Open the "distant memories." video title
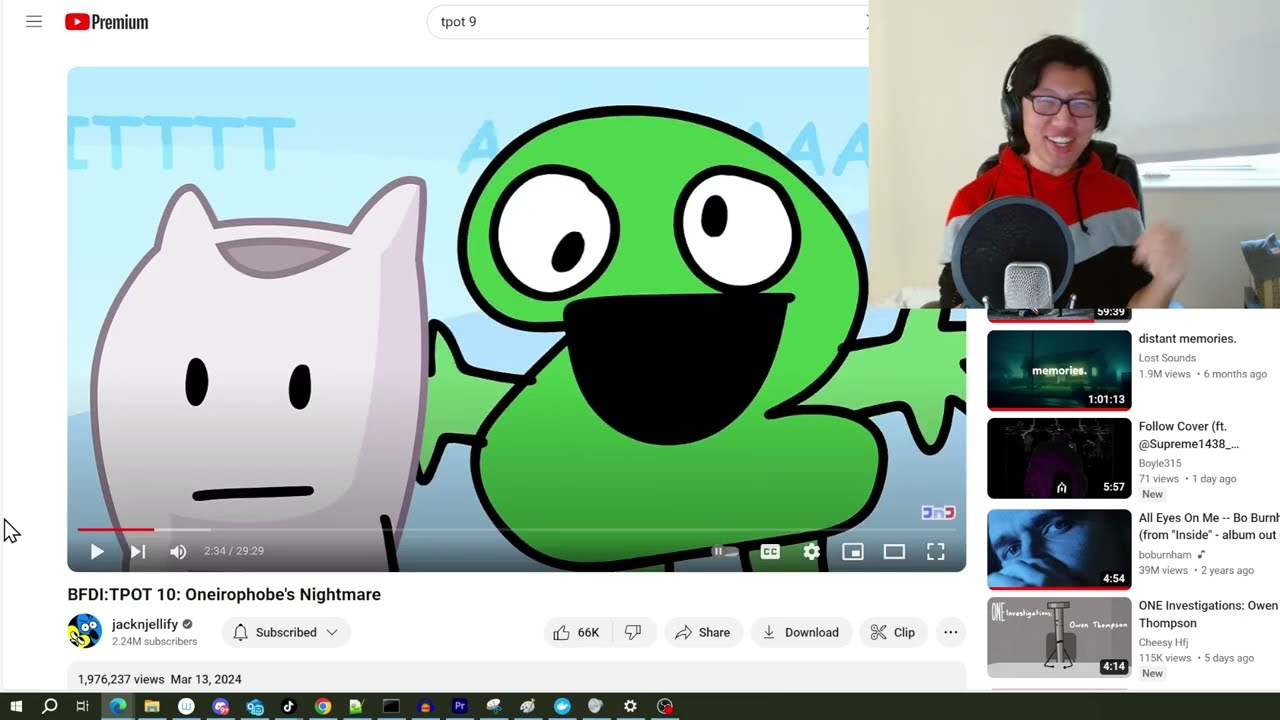This screenshot has height=720, width=1280. point(1187,339)
